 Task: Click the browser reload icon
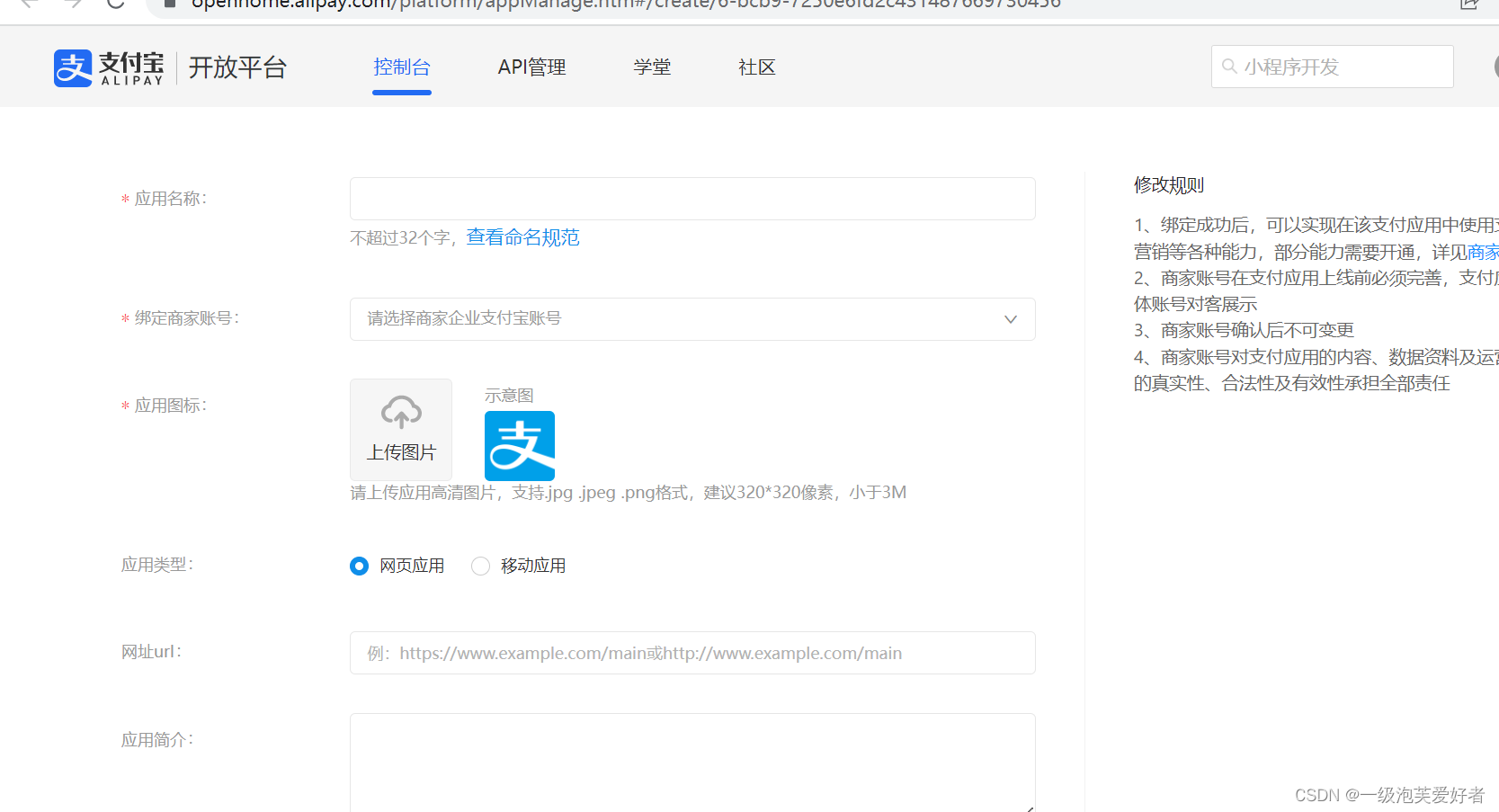pos(114,4)
